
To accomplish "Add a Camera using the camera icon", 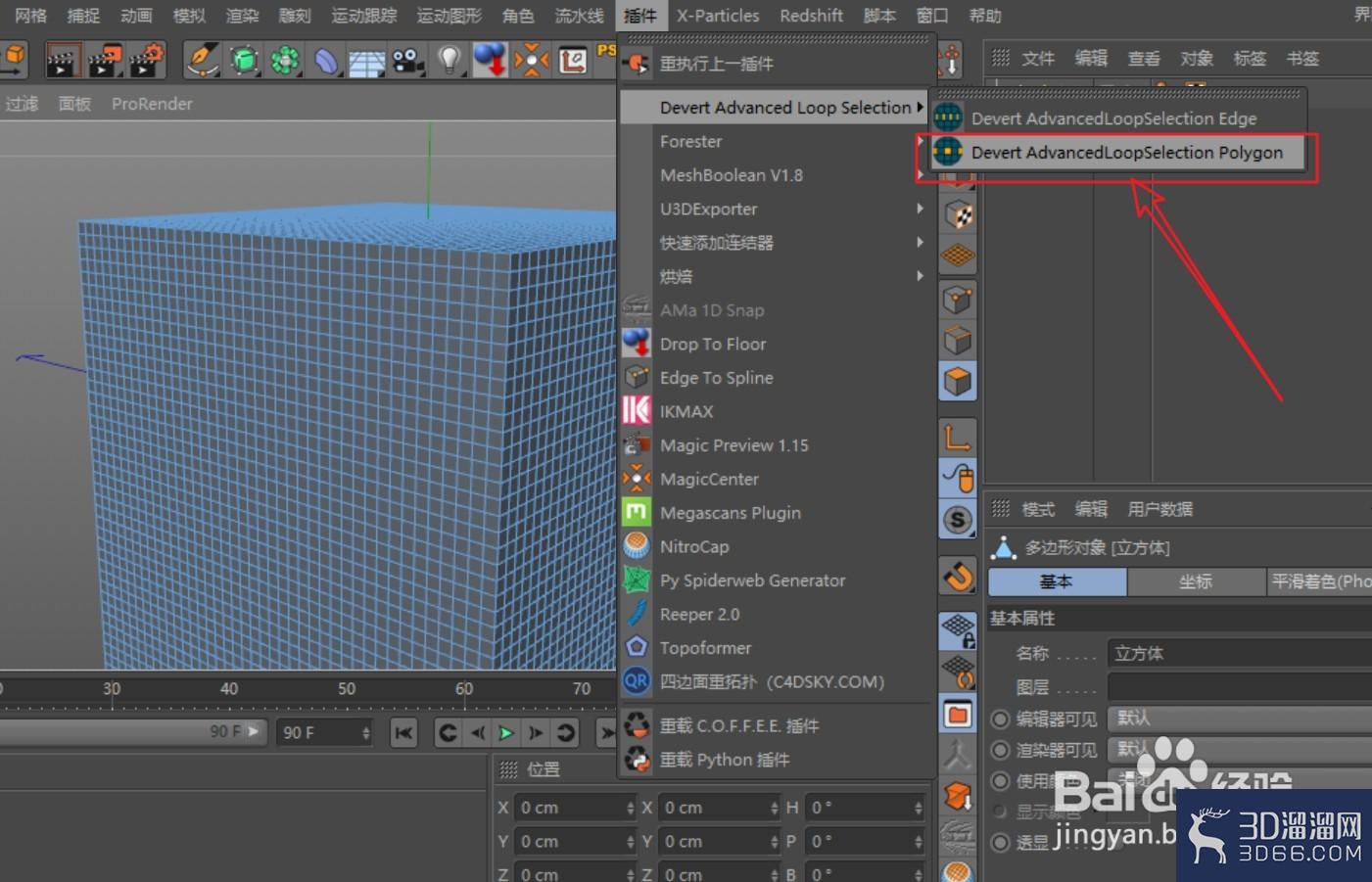I will point(406,62).
